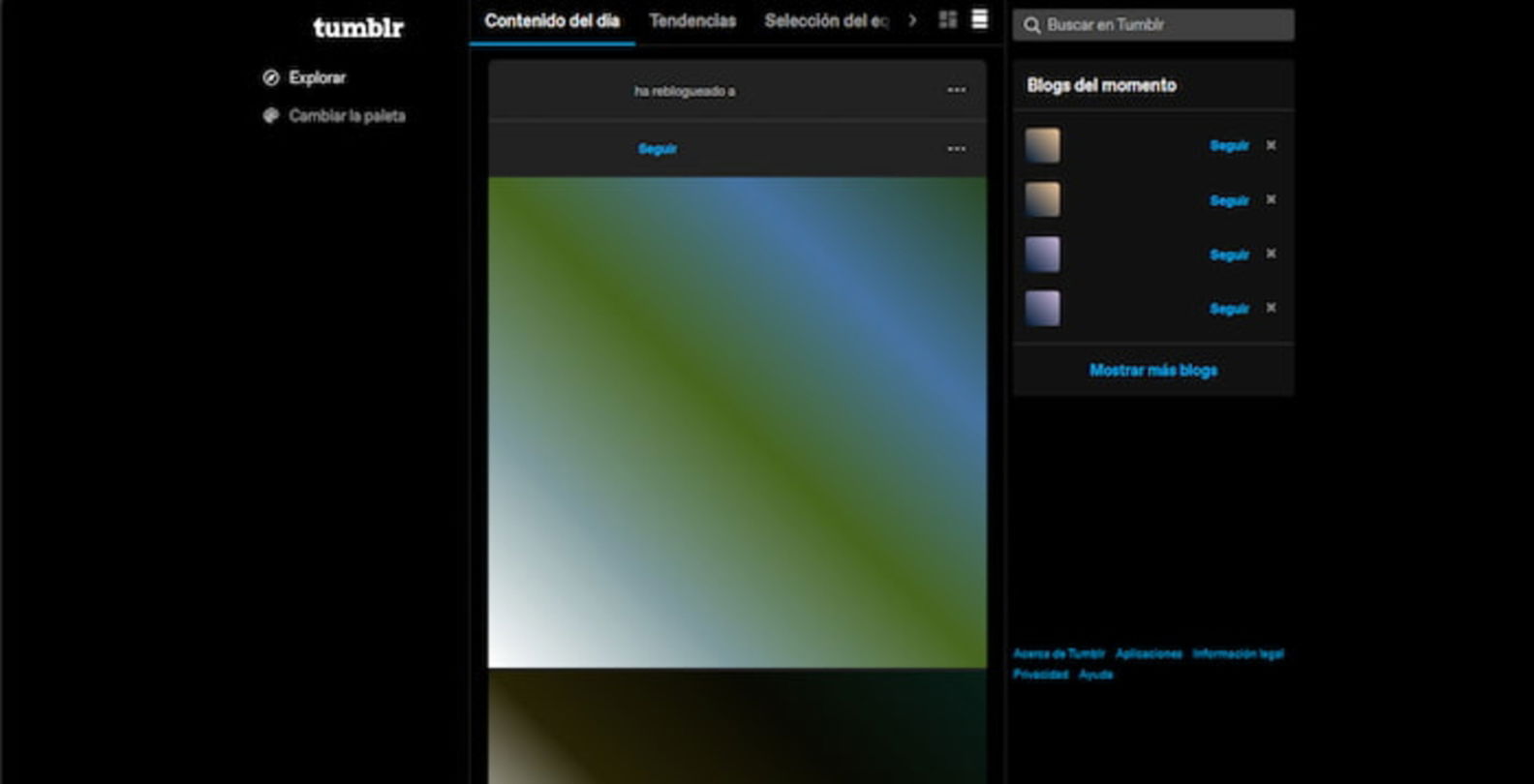Follow the post author with Seguir
Viewport: 1534px width, 784px height.
click(x=658, y=149)
